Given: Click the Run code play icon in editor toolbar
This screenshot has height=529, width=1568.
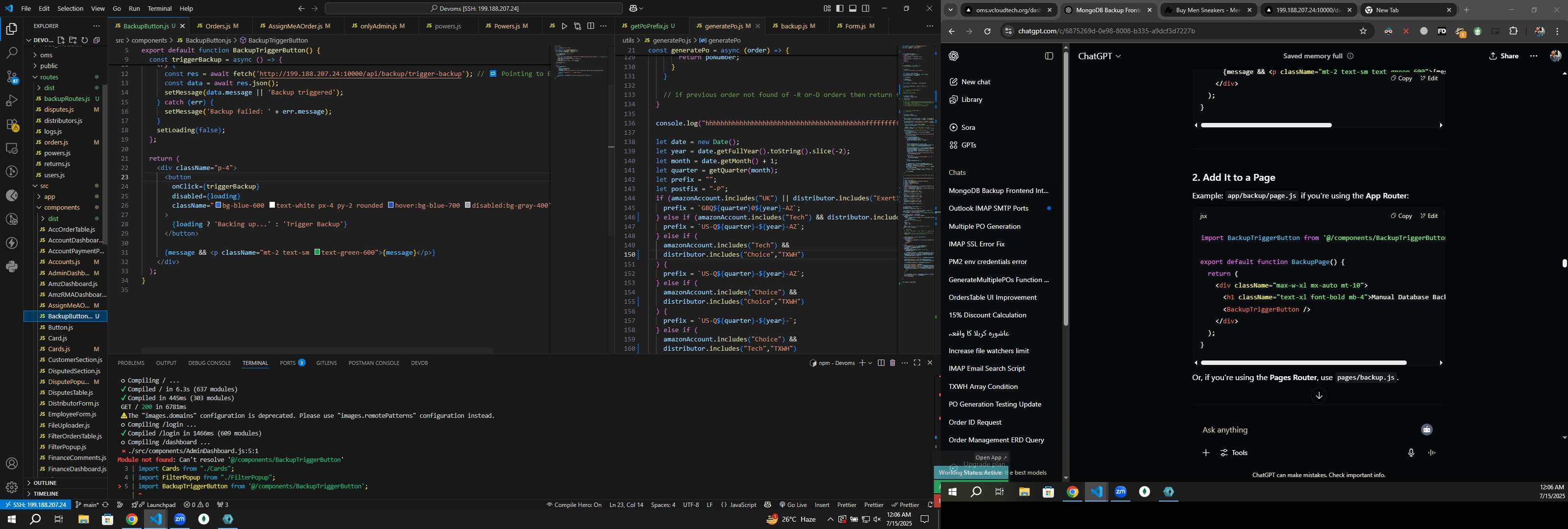Looking at the screenshot, I should click(565, 26).
